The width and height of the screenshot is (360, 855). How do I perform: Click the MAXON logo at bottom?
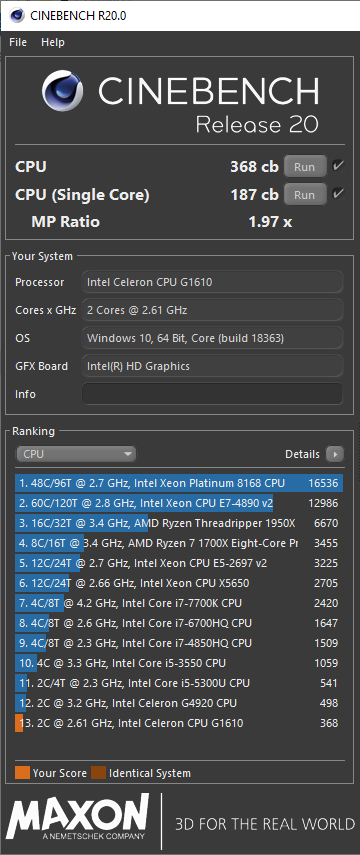click(77, 816)
